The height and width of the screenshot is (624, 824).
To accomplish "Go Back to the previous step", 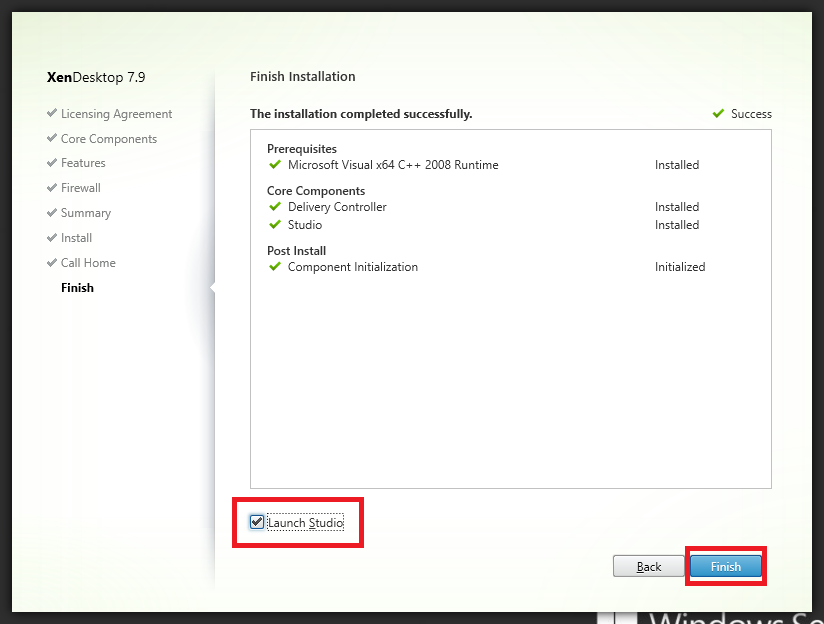I will point(649,567).
